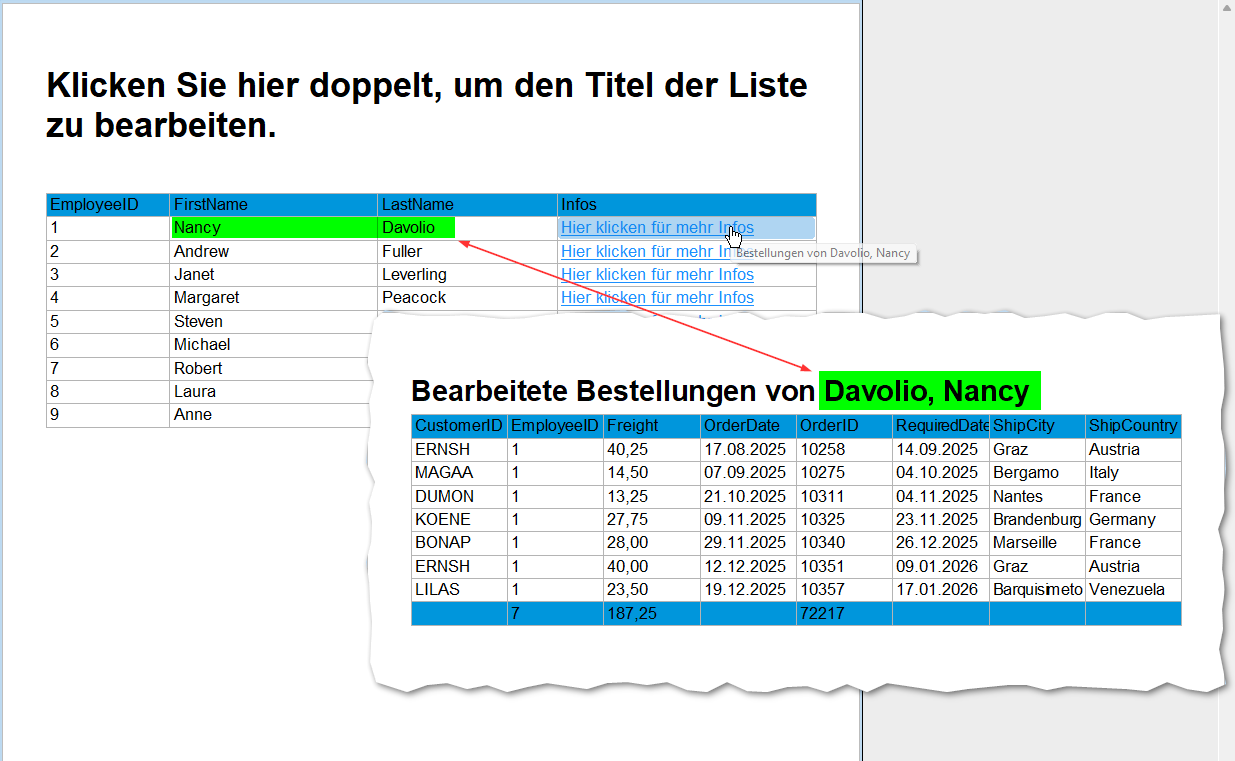Select the 'Anne' first name cell
Image resolution: width=1235 pixels, height=761 pixels.
click(x=192, y=415)
